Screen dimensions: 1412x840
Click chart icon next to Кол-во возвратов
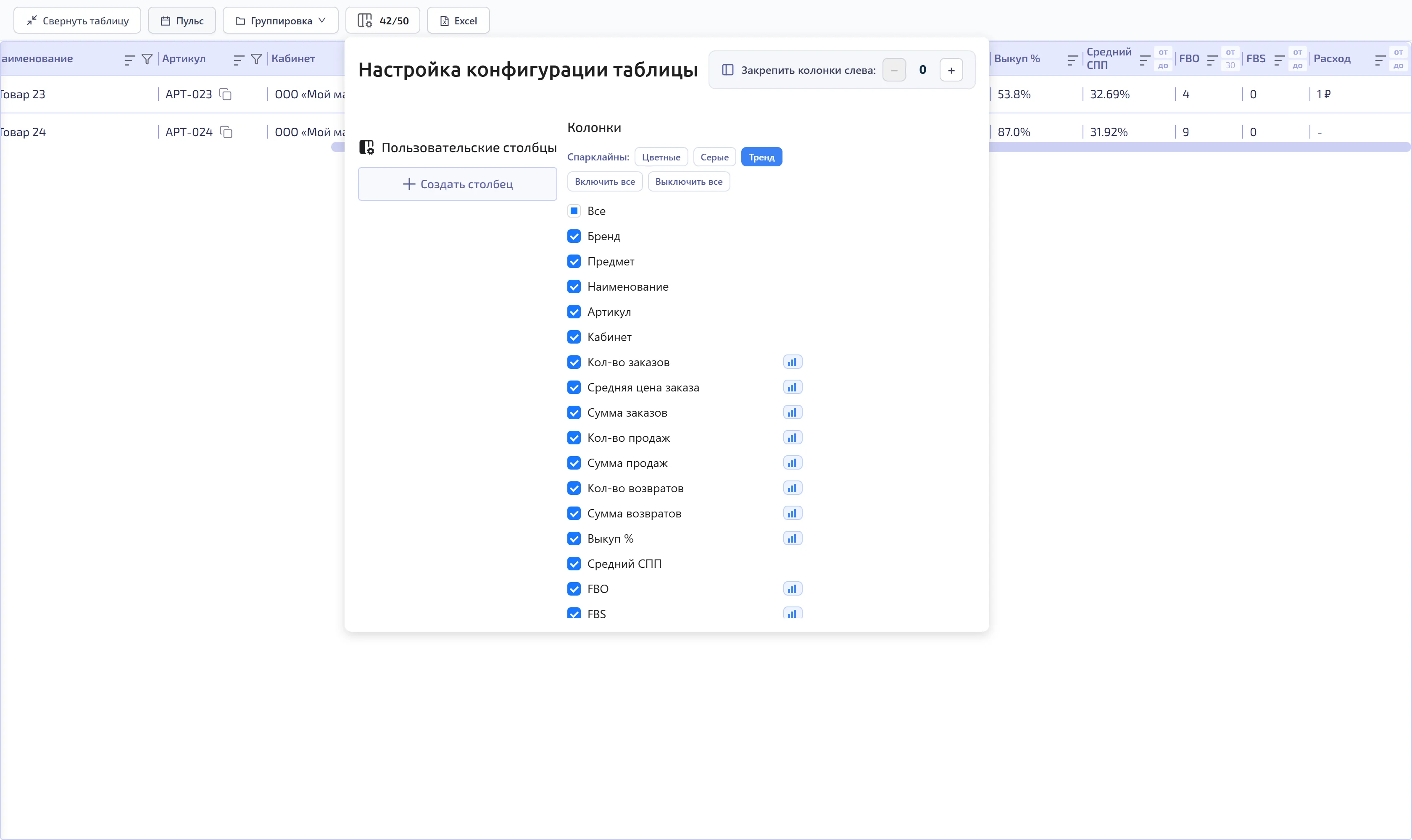click(x=793, y=488)
